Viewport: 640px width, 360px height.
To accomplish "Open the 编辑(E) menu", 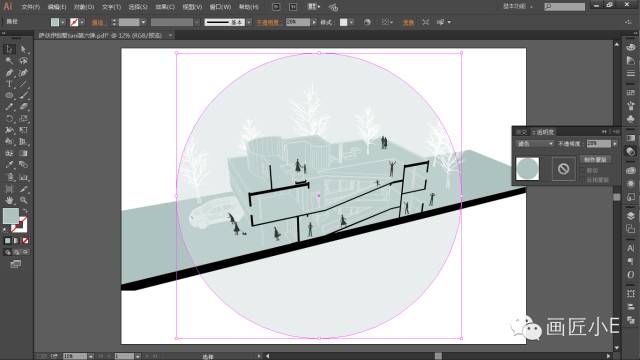I will [57, 7].
